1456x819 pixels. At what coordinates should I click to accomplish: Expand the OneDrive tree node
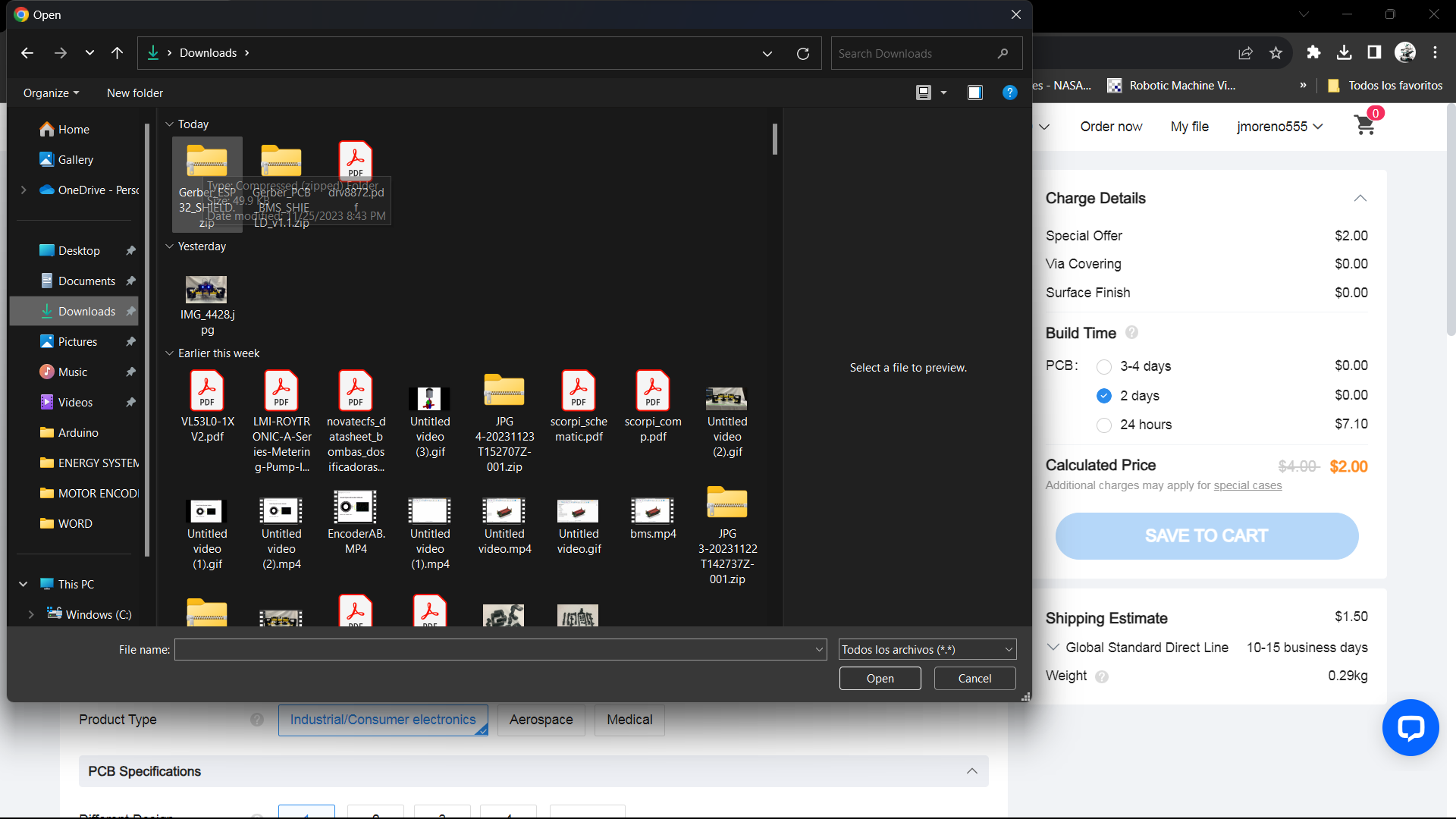[24, 190]
